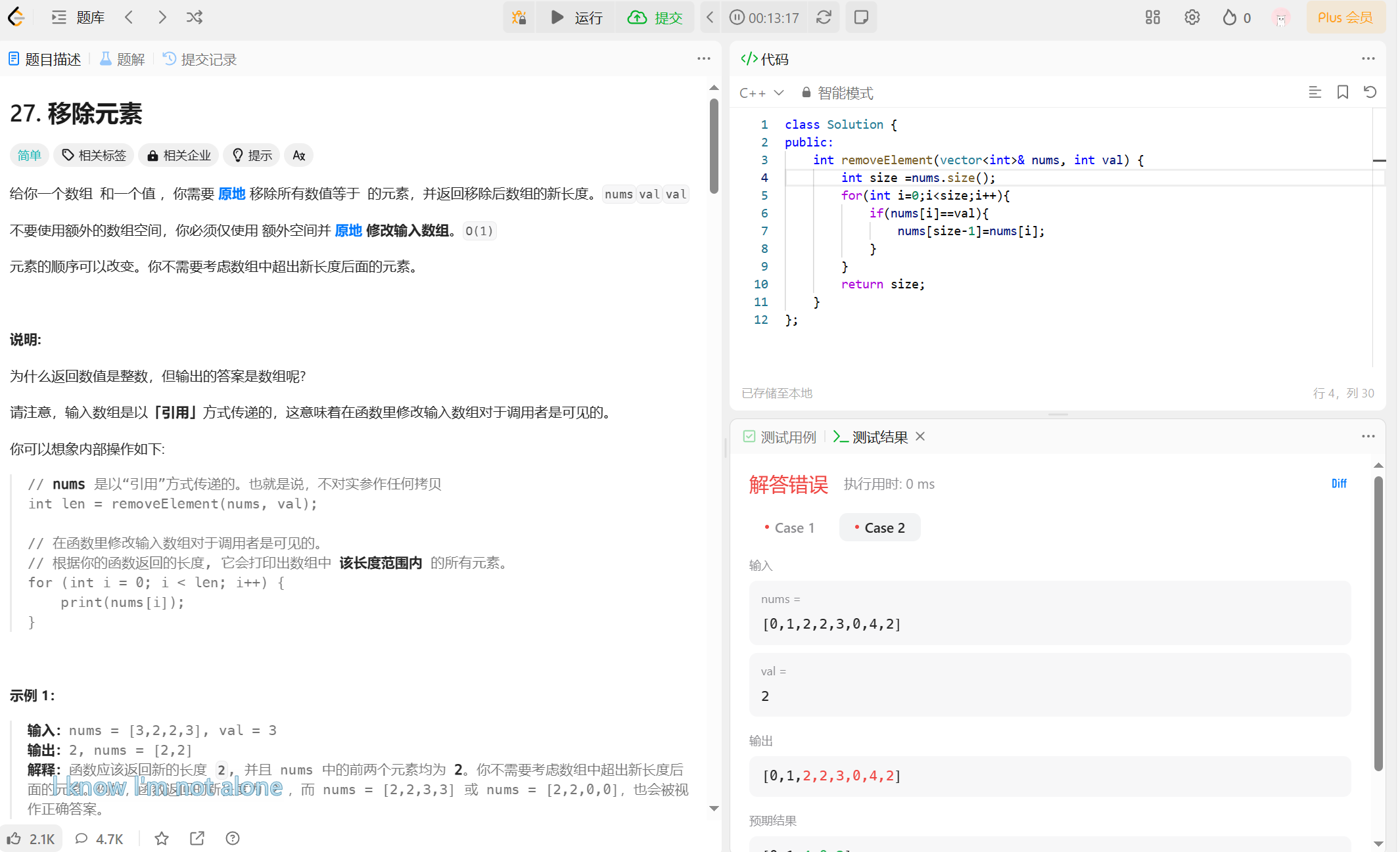Go to the previous problem arrow
The image size is (1400, 852).
(x=129, y=17)
